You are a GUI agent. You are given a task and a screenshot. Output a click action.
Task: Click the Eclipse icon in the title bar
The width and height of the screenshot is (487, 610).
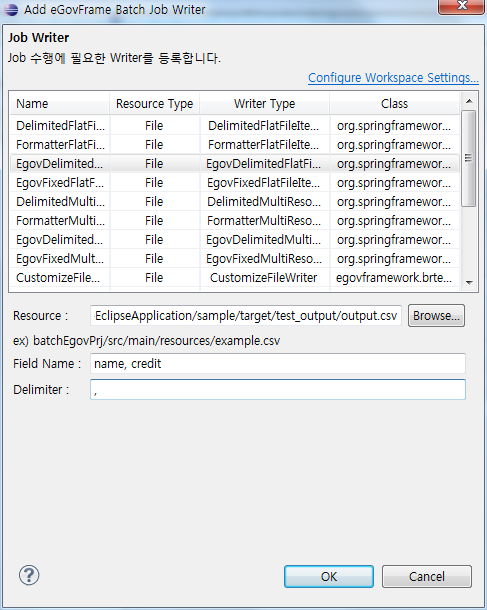pyautogui.click(x=11, y=9)
